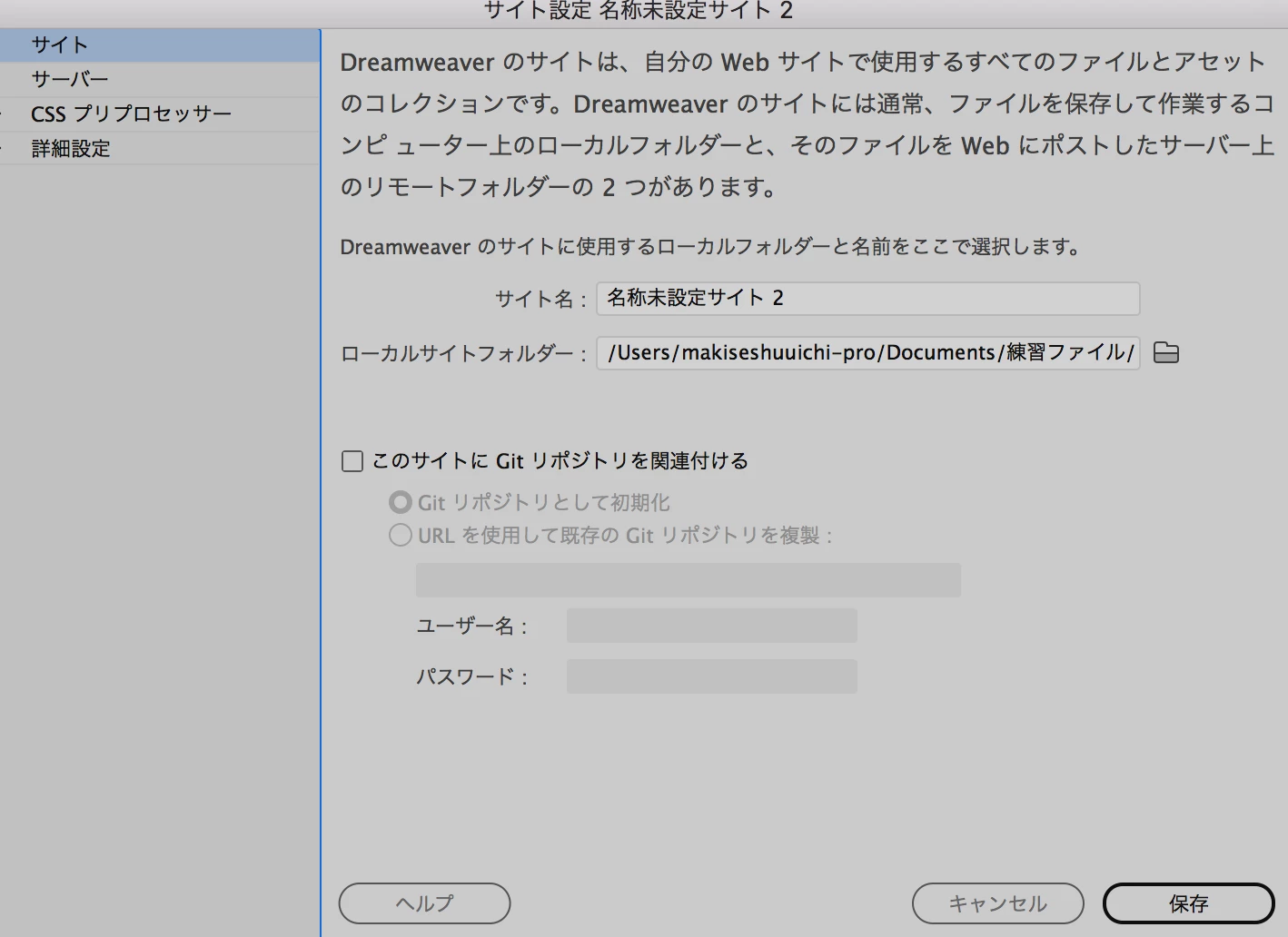
Task: Select サイト category in sidebar
Action: click(160, 44)
